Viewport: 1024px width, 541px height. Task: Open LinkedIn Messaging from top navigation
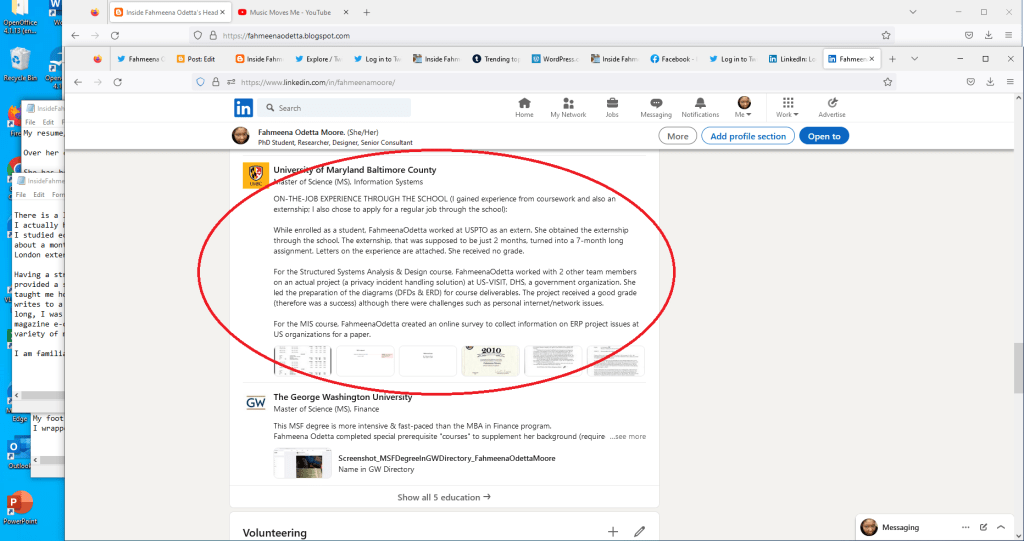click(x=656, y=107)
